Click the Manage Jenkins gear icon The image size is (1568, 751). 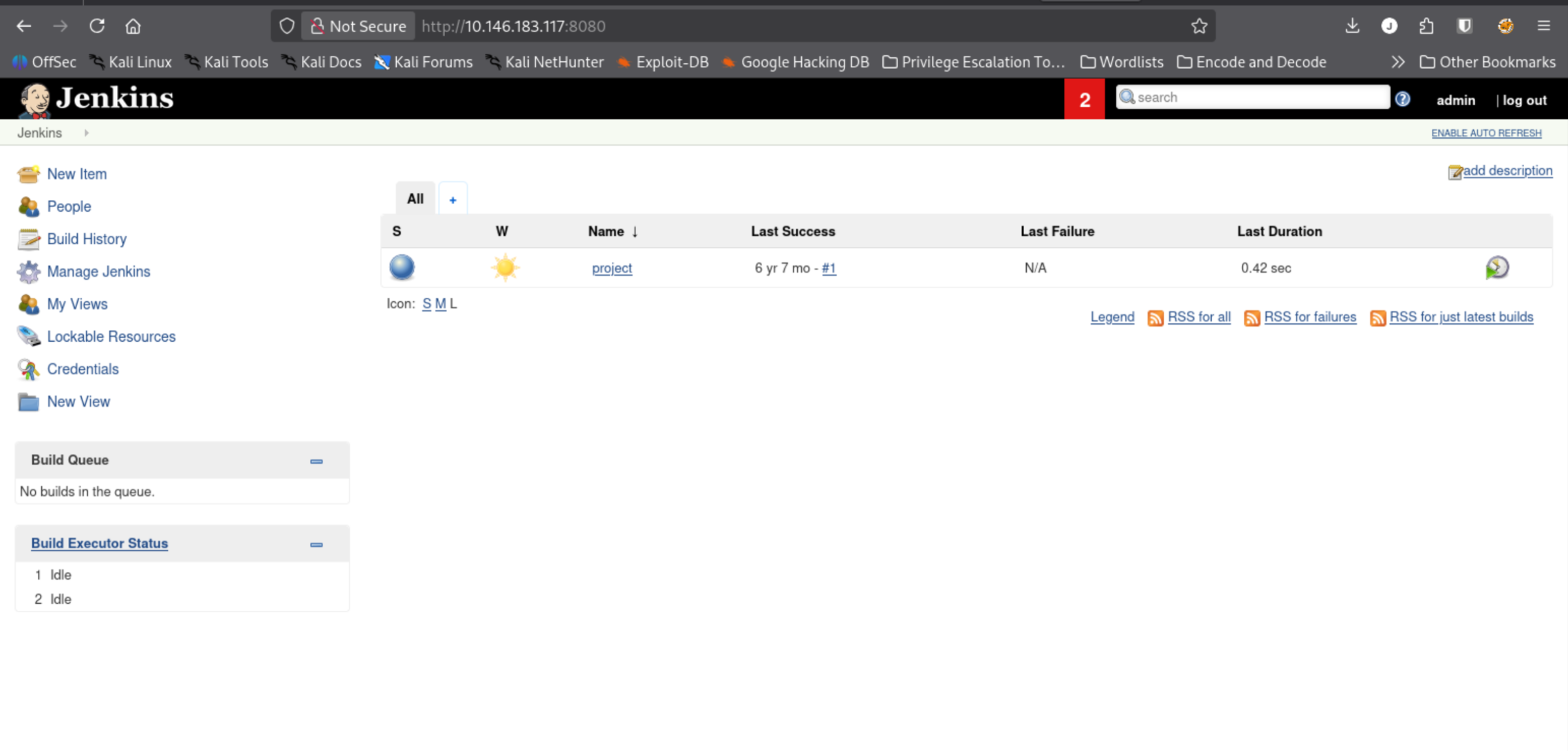(x=28, y=272)
